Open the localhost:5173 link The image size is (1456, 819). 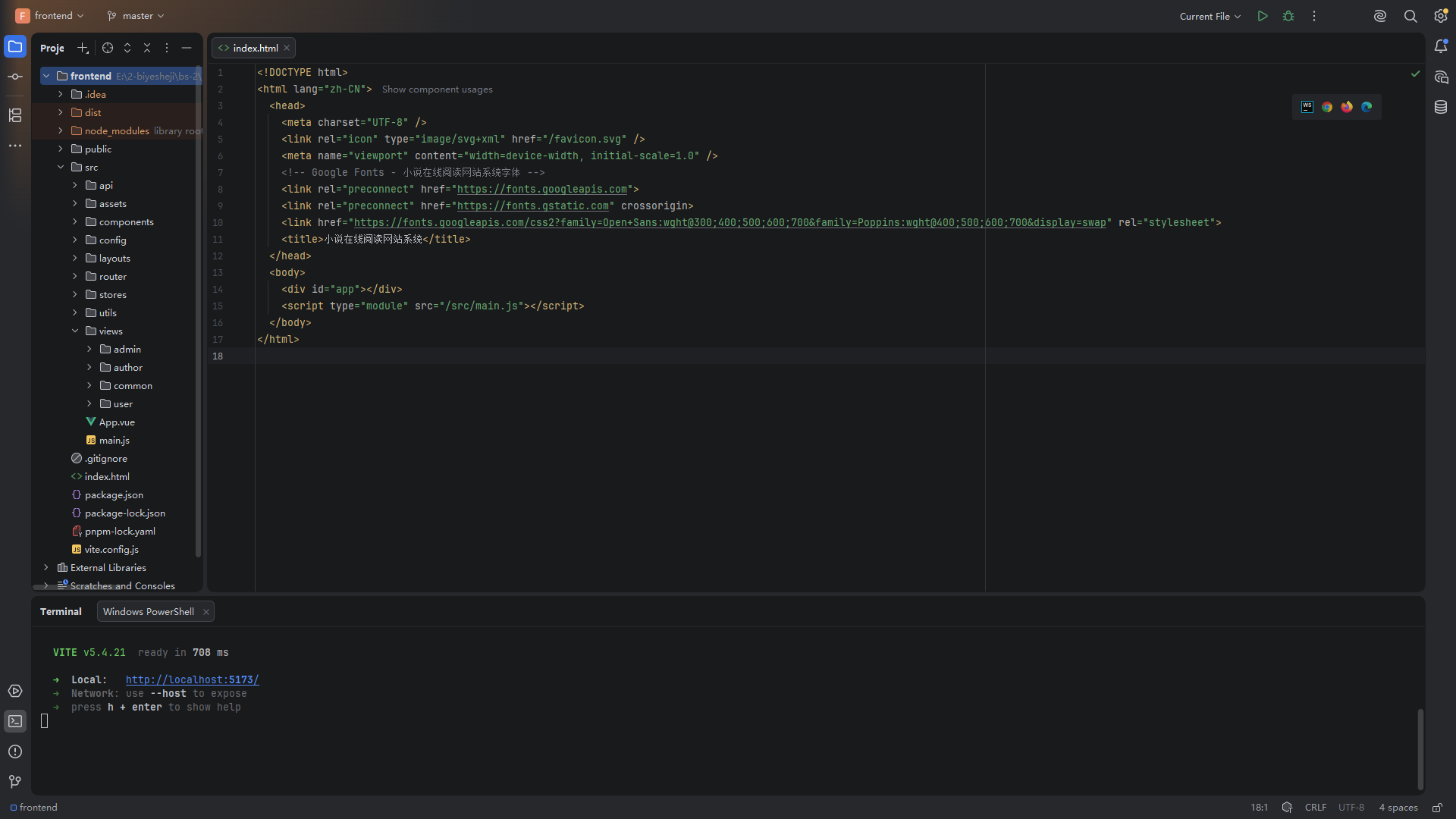tap(193, 680)
